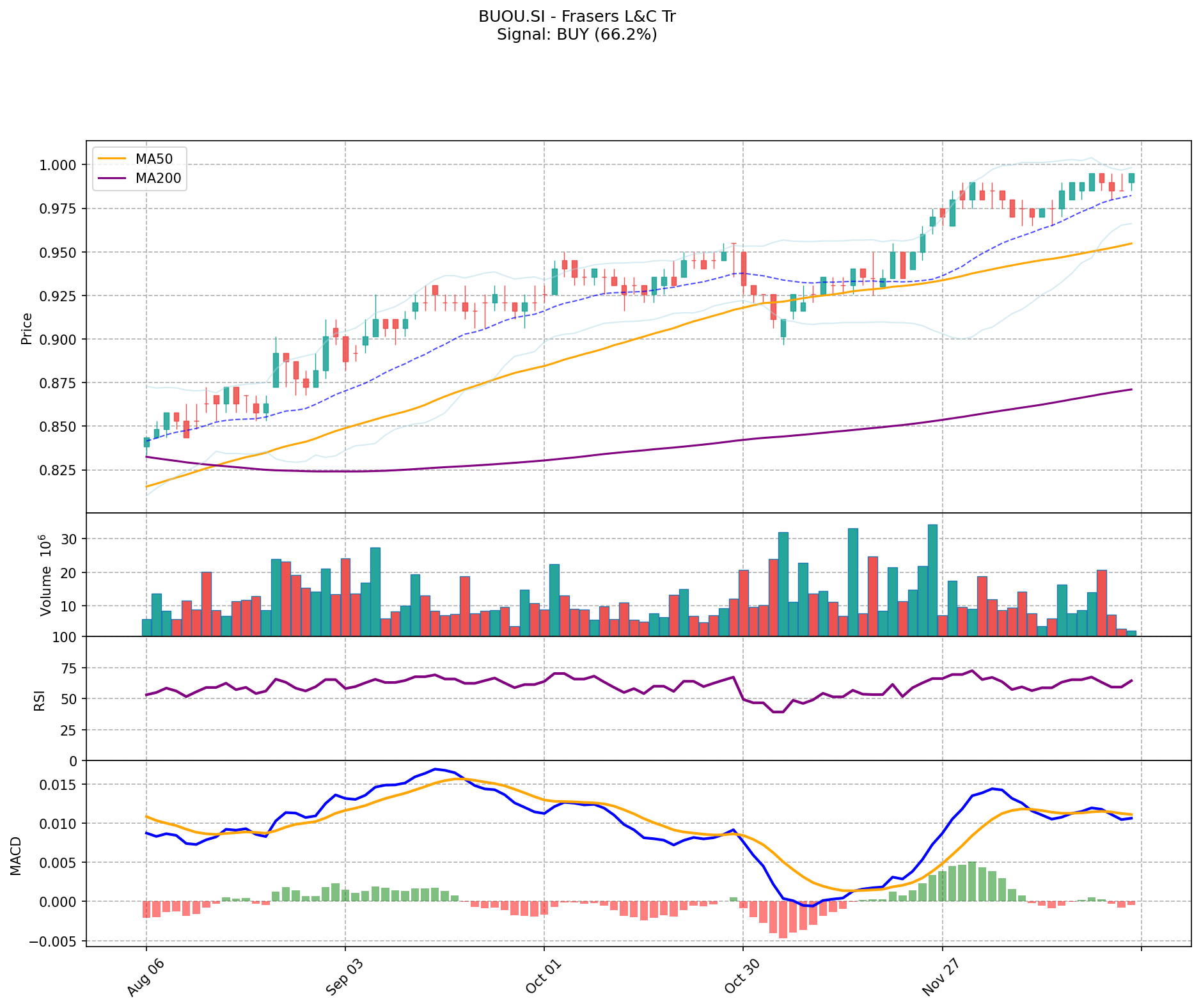Screen dimensions: 1201x1008
Task: Select the MA50 legend label text
Action: point(153,157)
